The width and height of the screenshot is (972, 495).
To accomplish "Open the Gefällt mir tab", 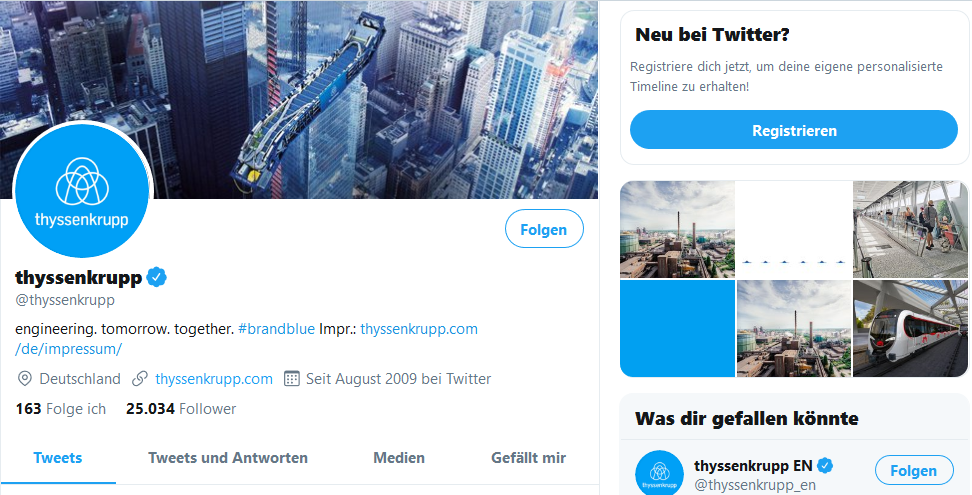I will click(528, 458).
